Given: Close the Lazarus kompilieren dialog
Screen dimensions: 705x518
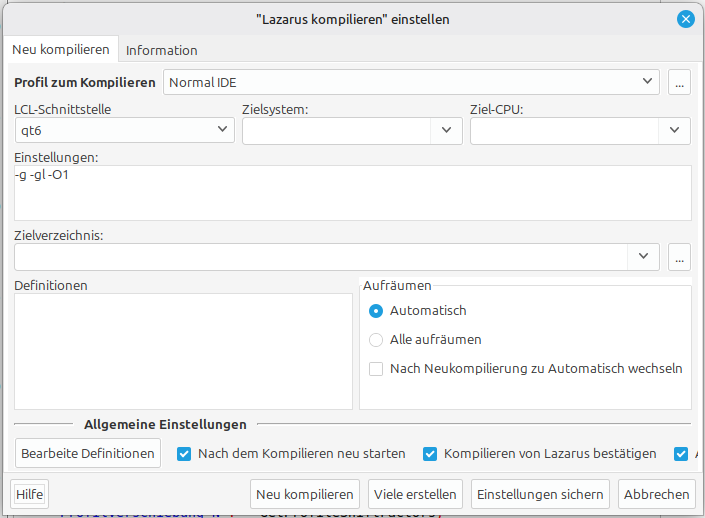Looking at the screenshot, I should 686,19.
